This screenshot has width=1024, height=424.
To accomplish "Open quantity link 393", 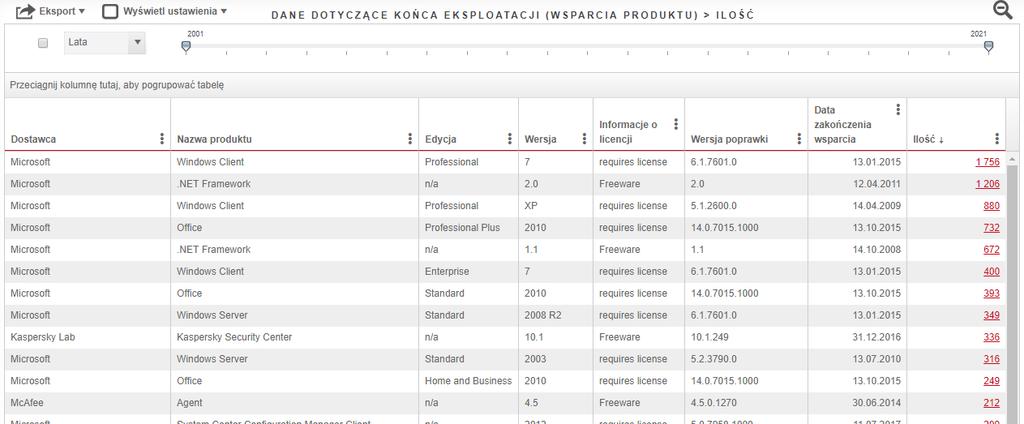I will pos(991,293).
